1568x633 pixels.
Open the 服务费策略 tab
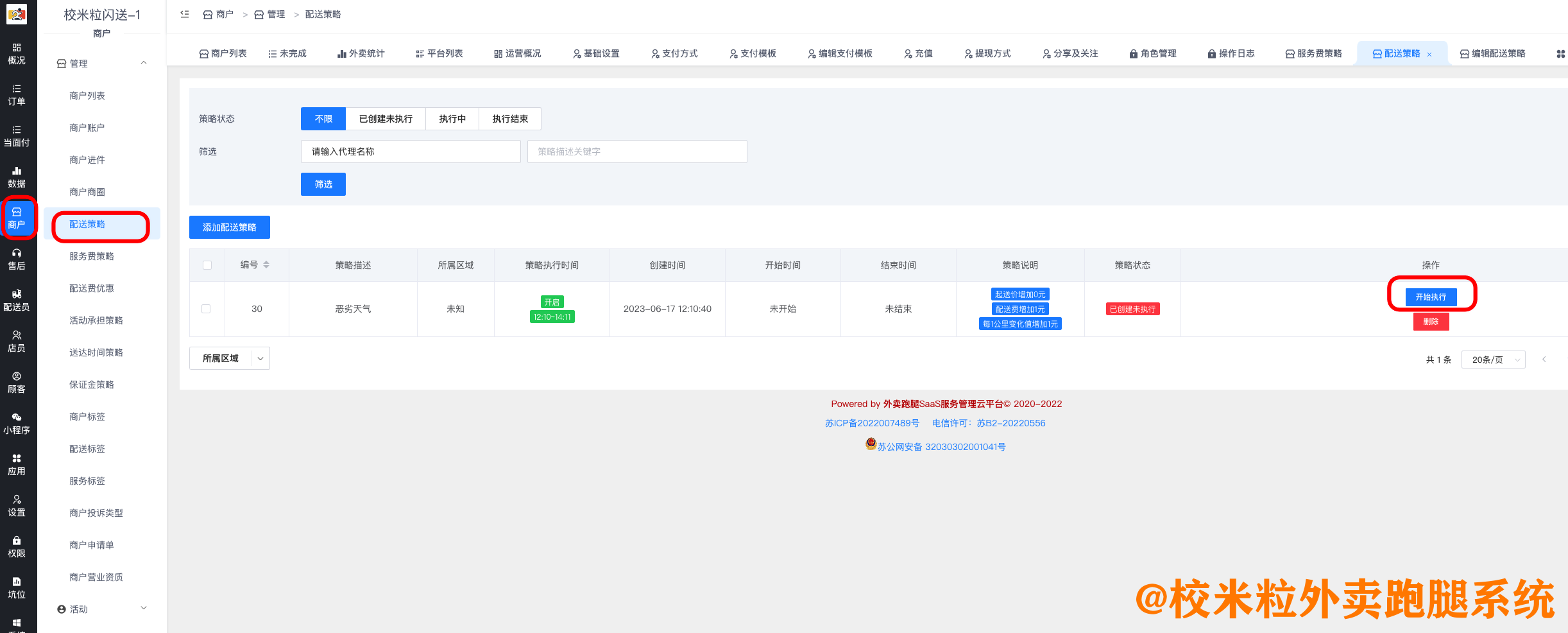[1313, 53]
